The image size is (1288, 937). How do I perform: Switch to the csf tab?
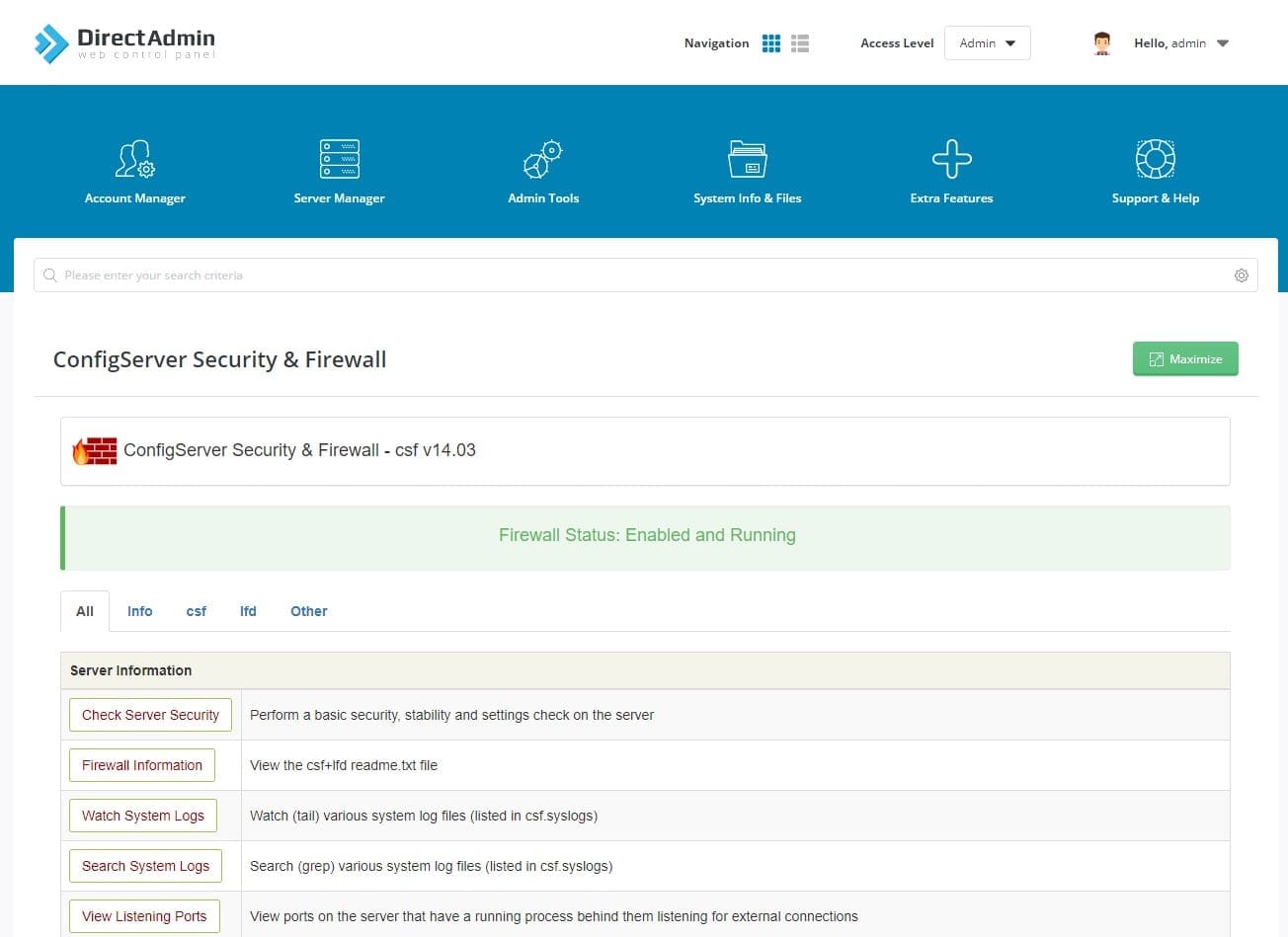tap(196, 611)
